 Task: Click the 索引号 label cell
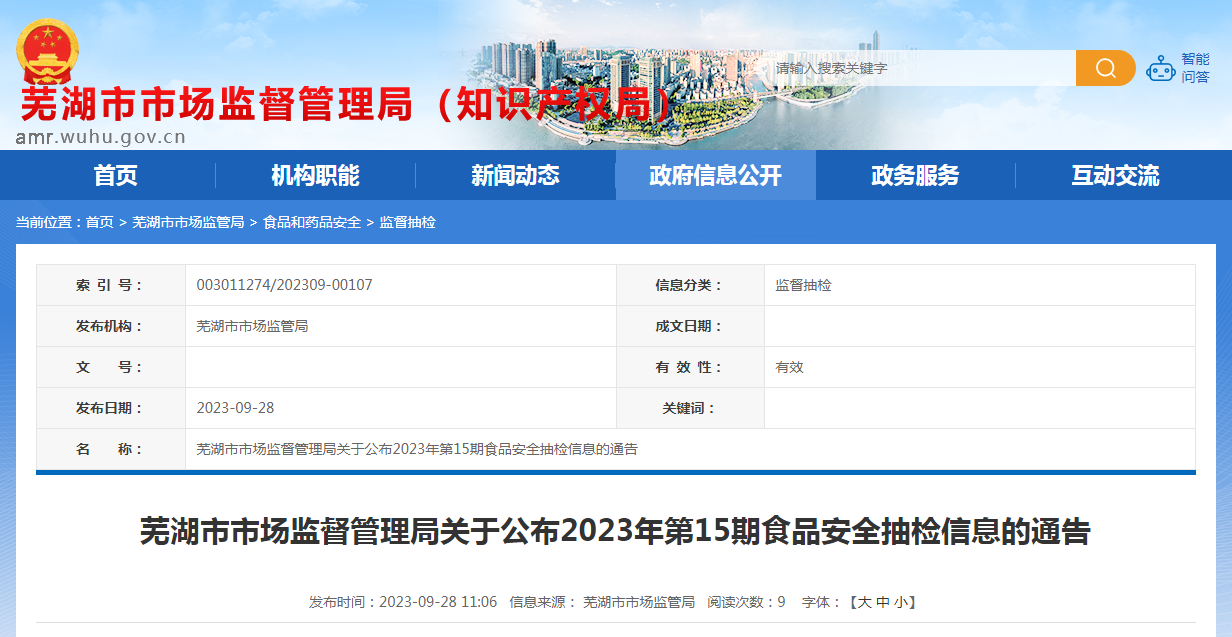coord(111,285)
